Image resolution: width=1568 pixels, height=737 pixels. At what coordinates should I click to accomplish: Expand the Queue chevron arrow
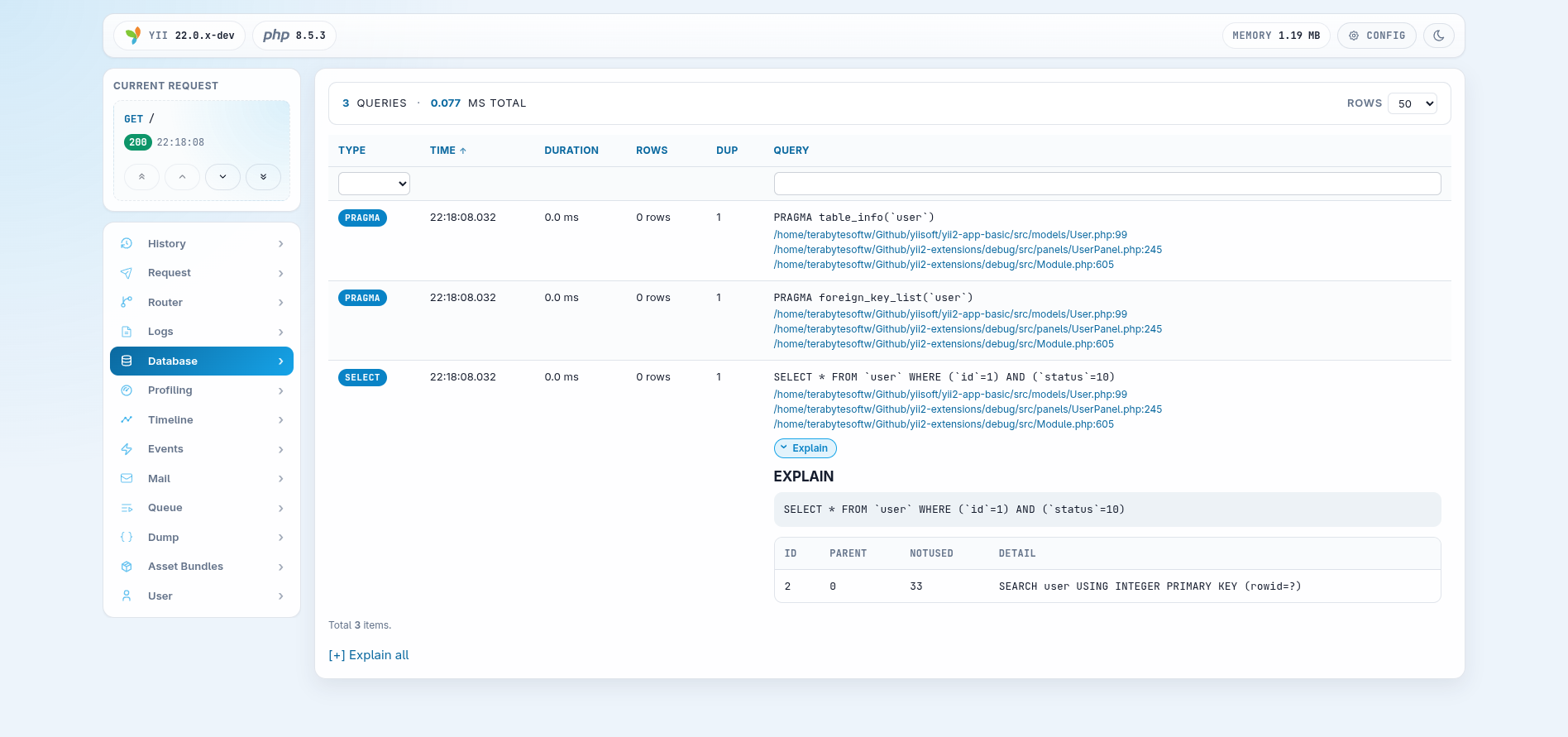[x=281, y=508]
